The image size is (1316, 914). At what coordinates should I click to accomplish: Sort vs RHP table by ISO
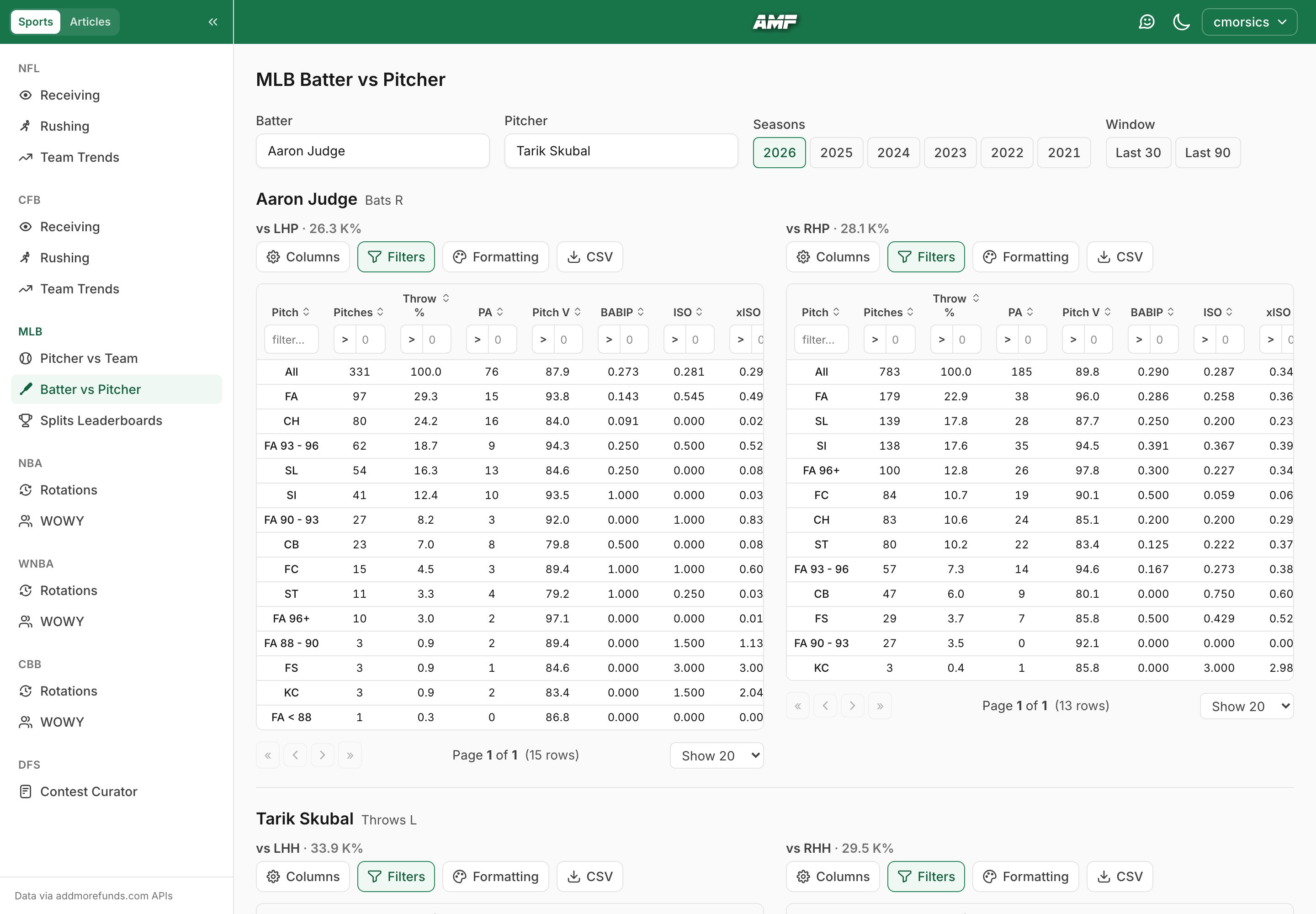click(1217, 312)
